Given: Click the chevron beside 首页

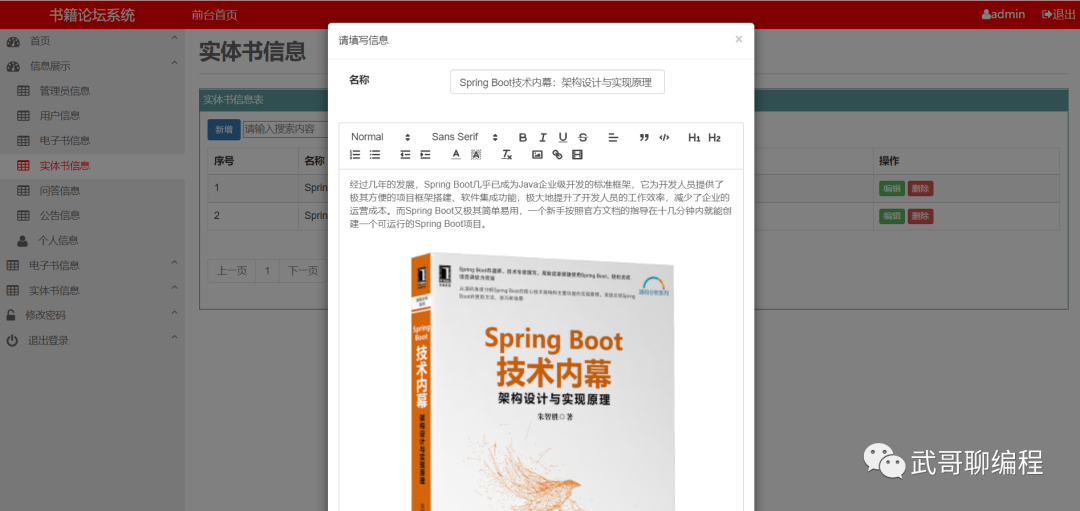Looking at the screenshot, I should coord(174,37).
